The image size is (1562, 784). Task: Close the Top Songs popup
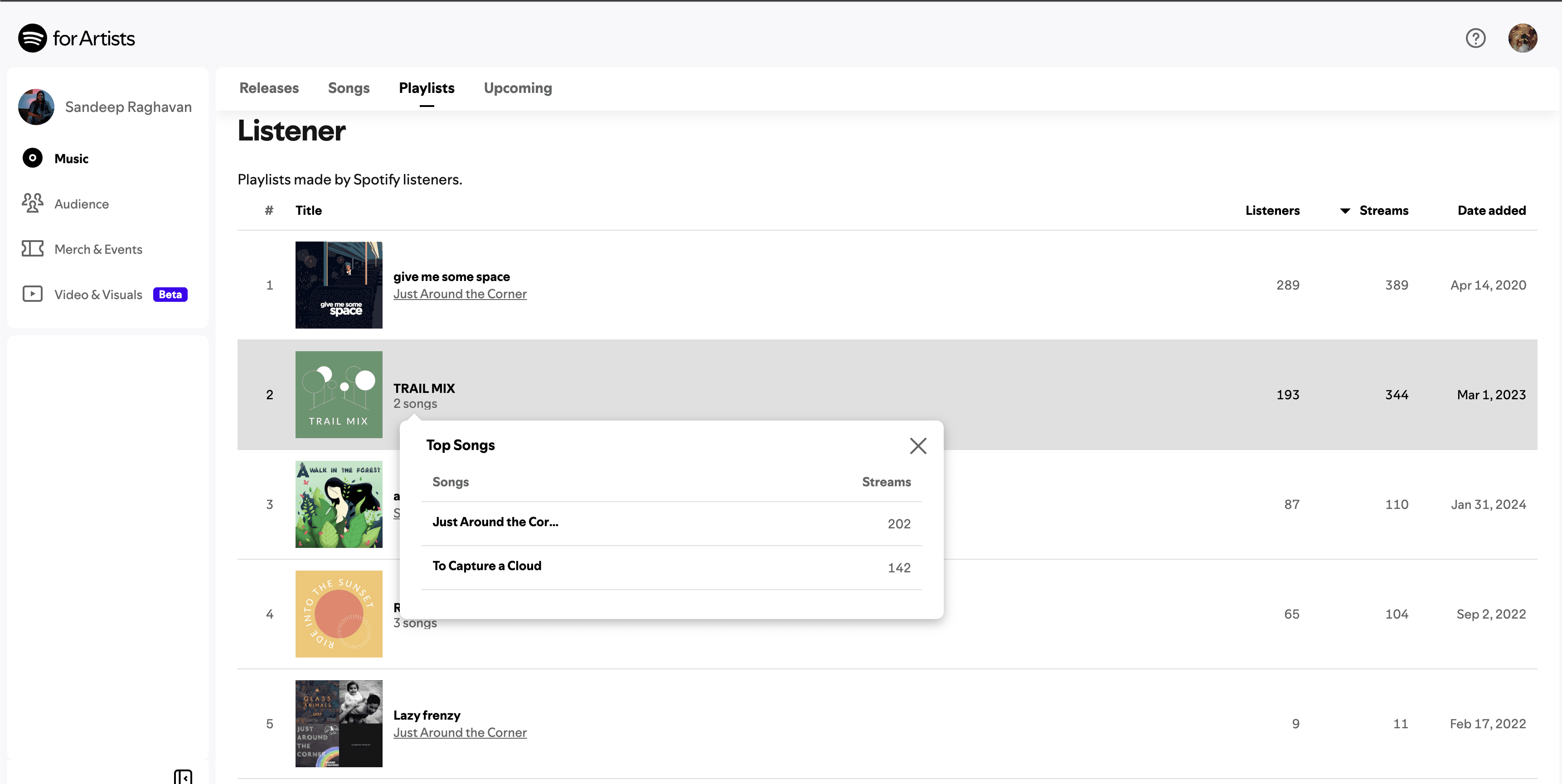click(x=917, y=445)
